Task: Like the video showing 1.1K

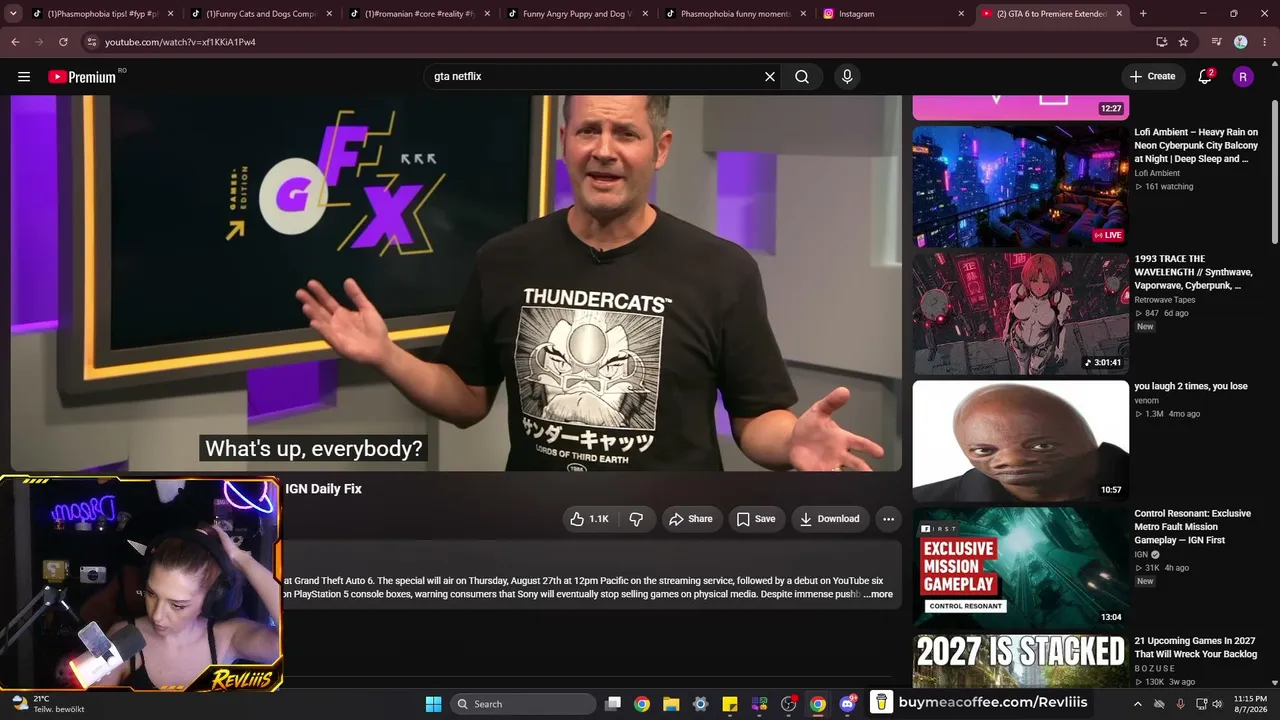Action: tap(589, 519)
